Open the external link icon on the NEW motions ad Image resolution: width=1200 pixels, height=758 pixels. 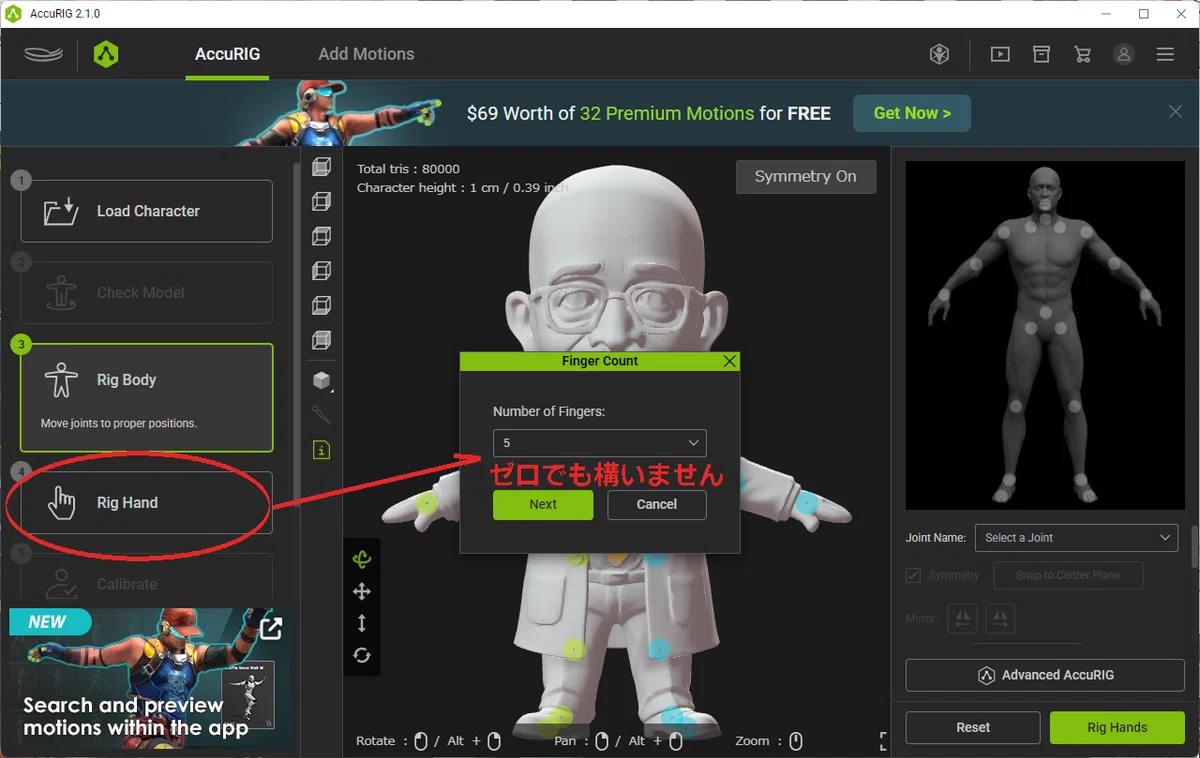coord(271,628)
